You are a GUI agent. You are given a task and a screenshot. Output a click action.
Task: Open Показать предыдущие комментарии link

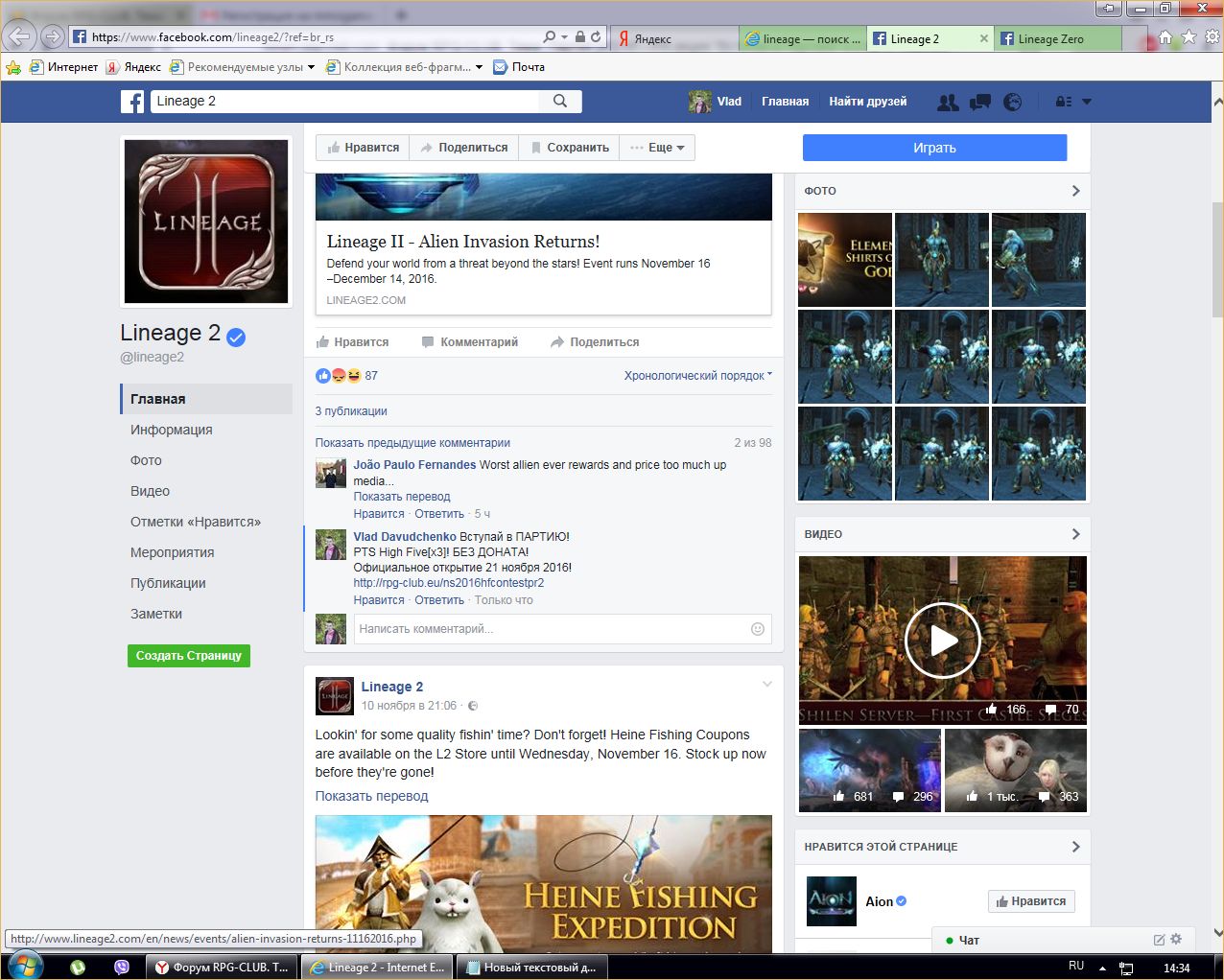(x=412, y=443)
